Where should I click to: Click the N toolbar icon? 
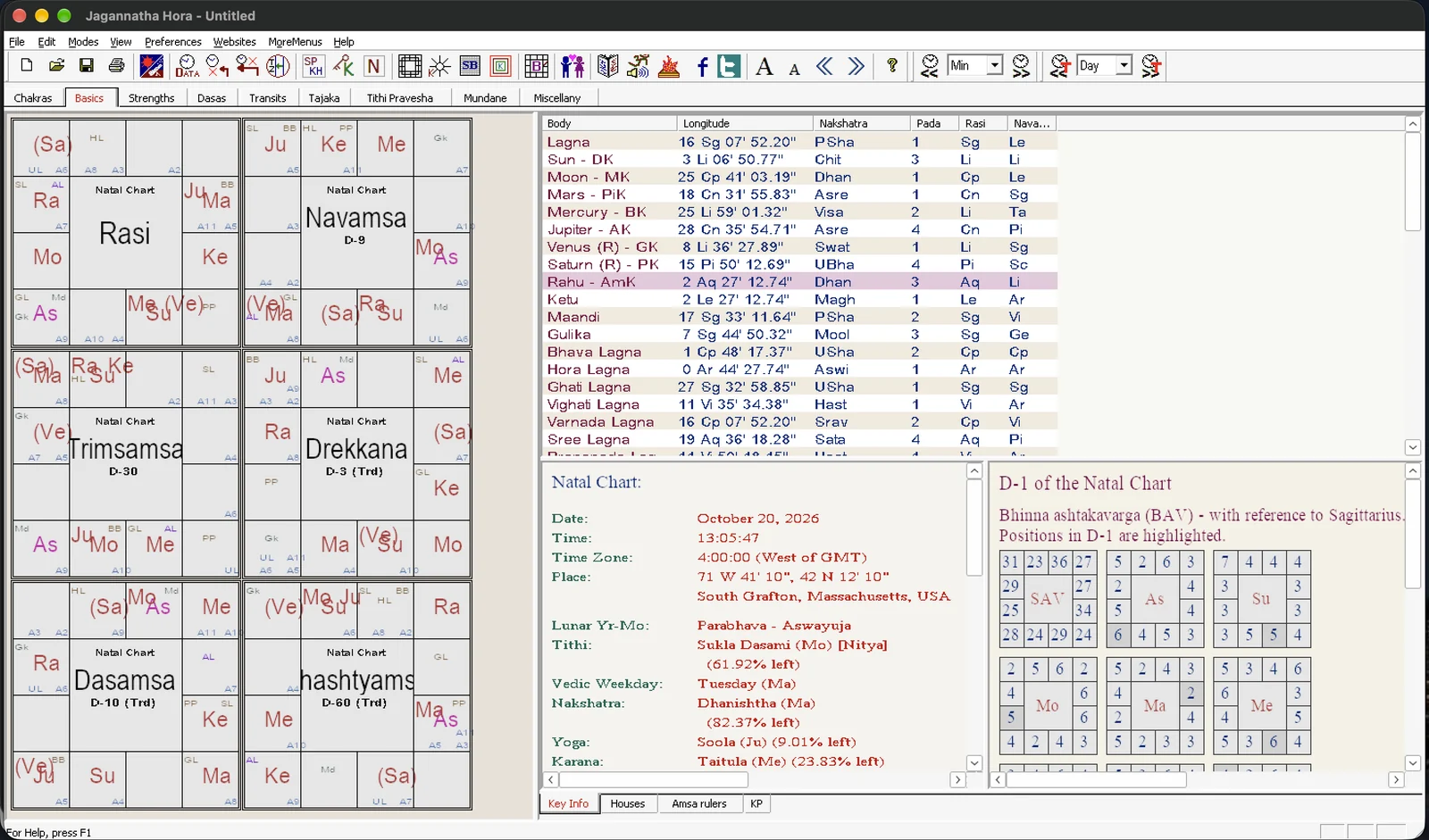374,65
